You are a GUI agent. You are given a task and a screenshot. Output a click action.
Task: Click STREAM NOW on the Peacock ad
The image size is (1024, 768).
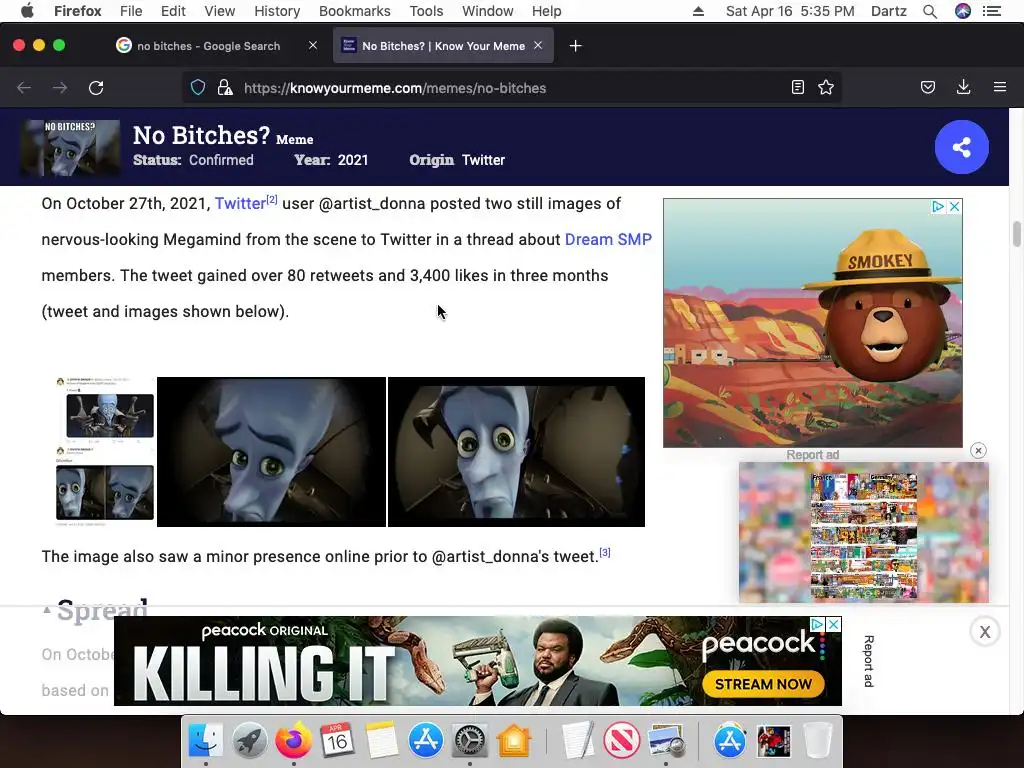(x=763, y=684)
